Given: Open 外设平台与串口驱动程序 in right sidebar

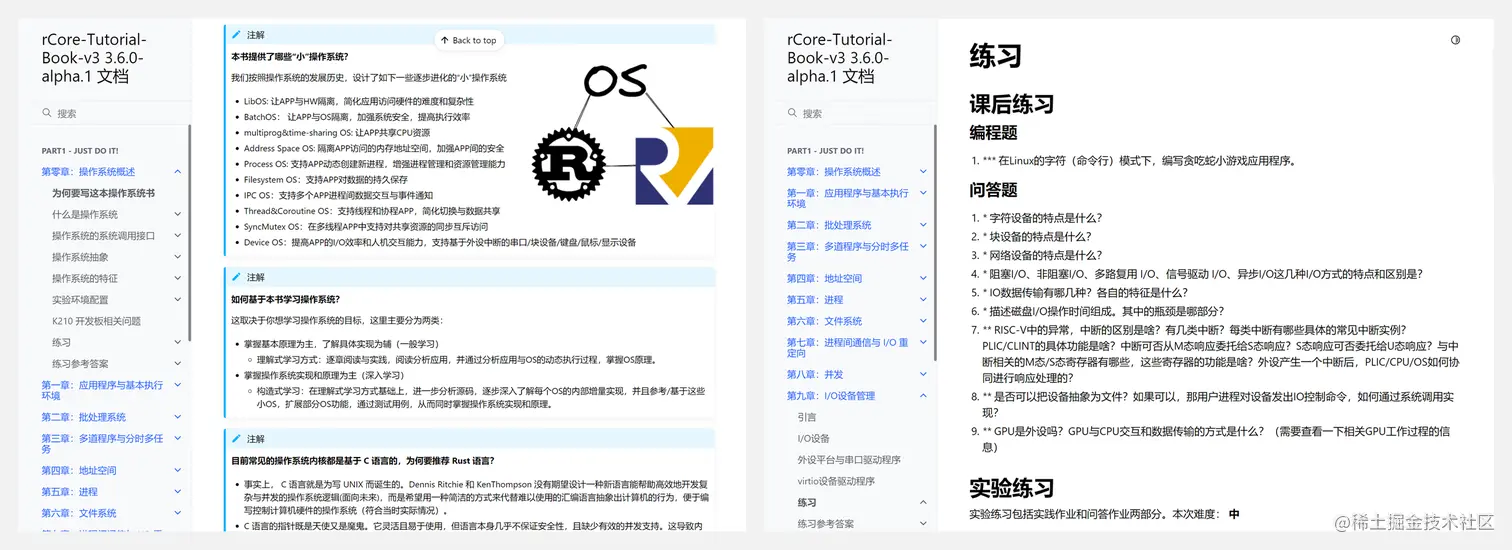Looking at the screenshot, I should coord(849,460).
